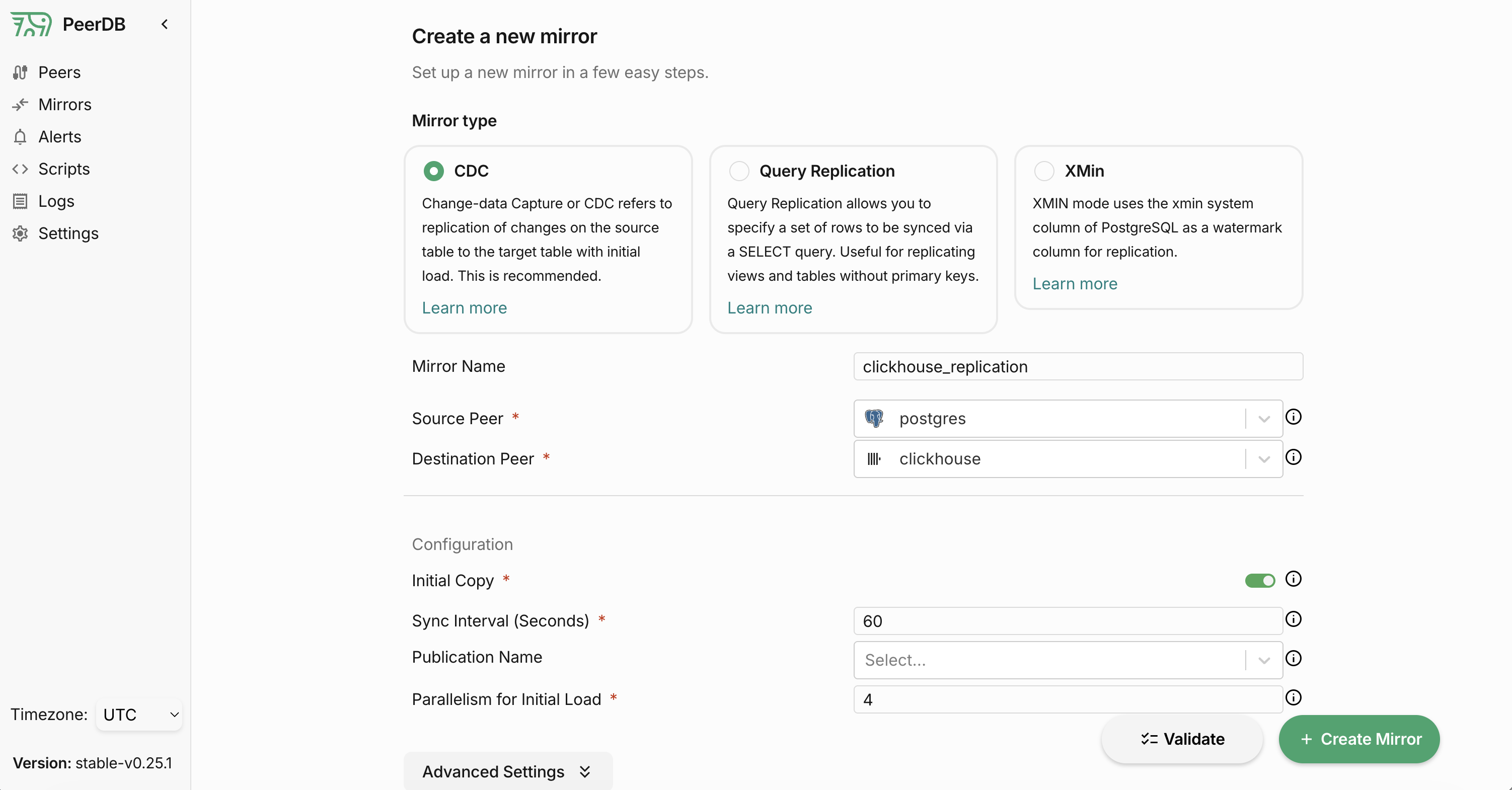Select the CDC mirror type
This screenshot has height=790, width=1512.
(x=434, y=171)
